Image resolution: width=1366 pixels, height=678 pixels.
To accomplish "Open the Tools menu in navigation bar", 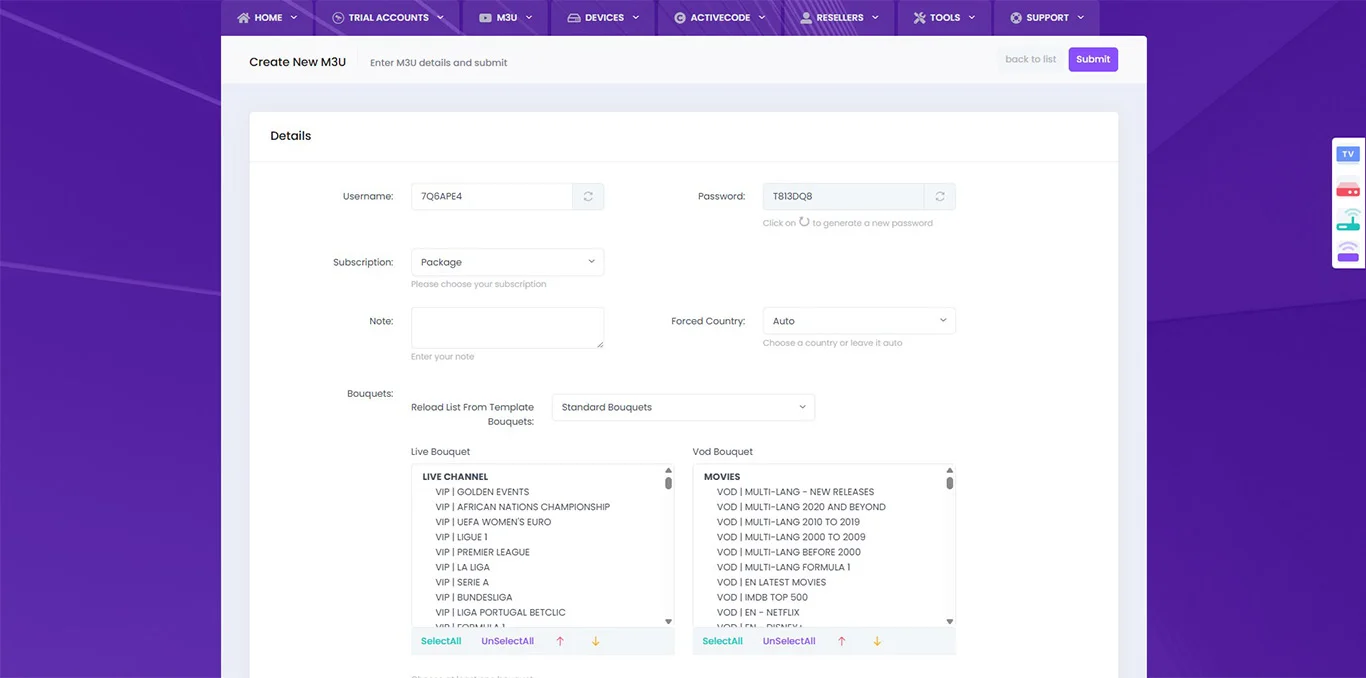I will point(943,18).
